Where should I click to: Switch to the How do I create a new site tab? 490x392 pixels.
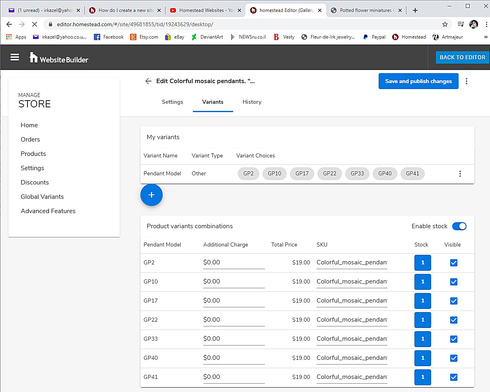pos(125,10)
